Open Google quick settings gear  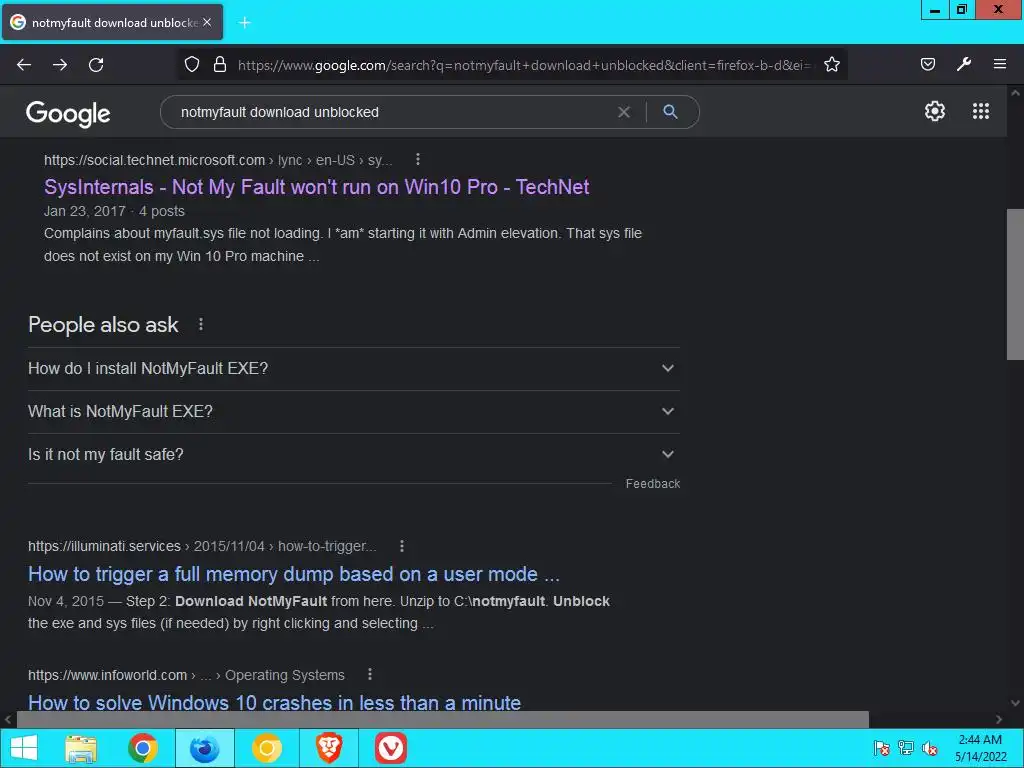pyautogui.click(x=935, y=111)
